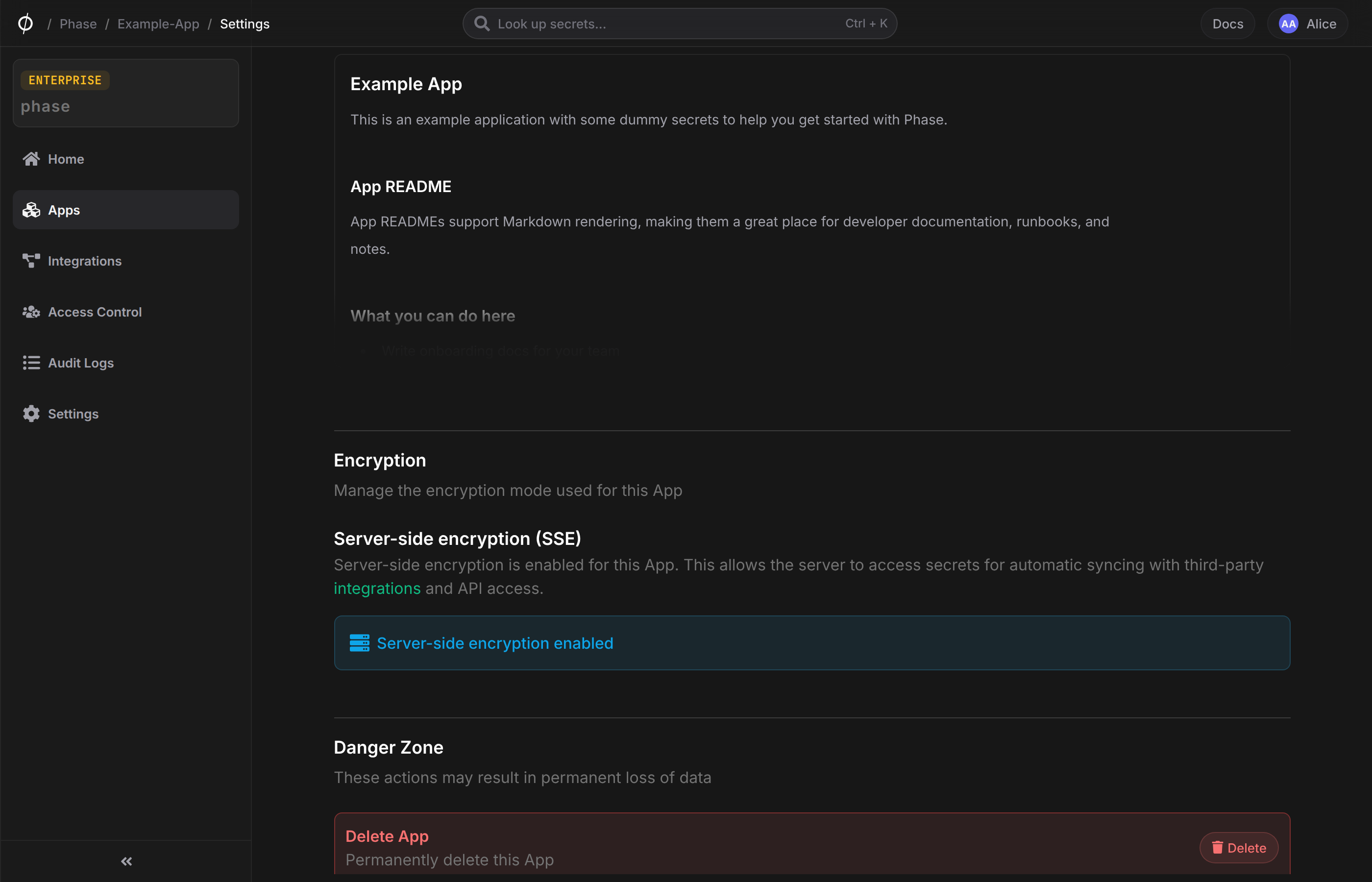The height and width of the screenshot is (882, 1372).
Task: Click the Settings breadcrumb
Action: [x=245, y=24]
